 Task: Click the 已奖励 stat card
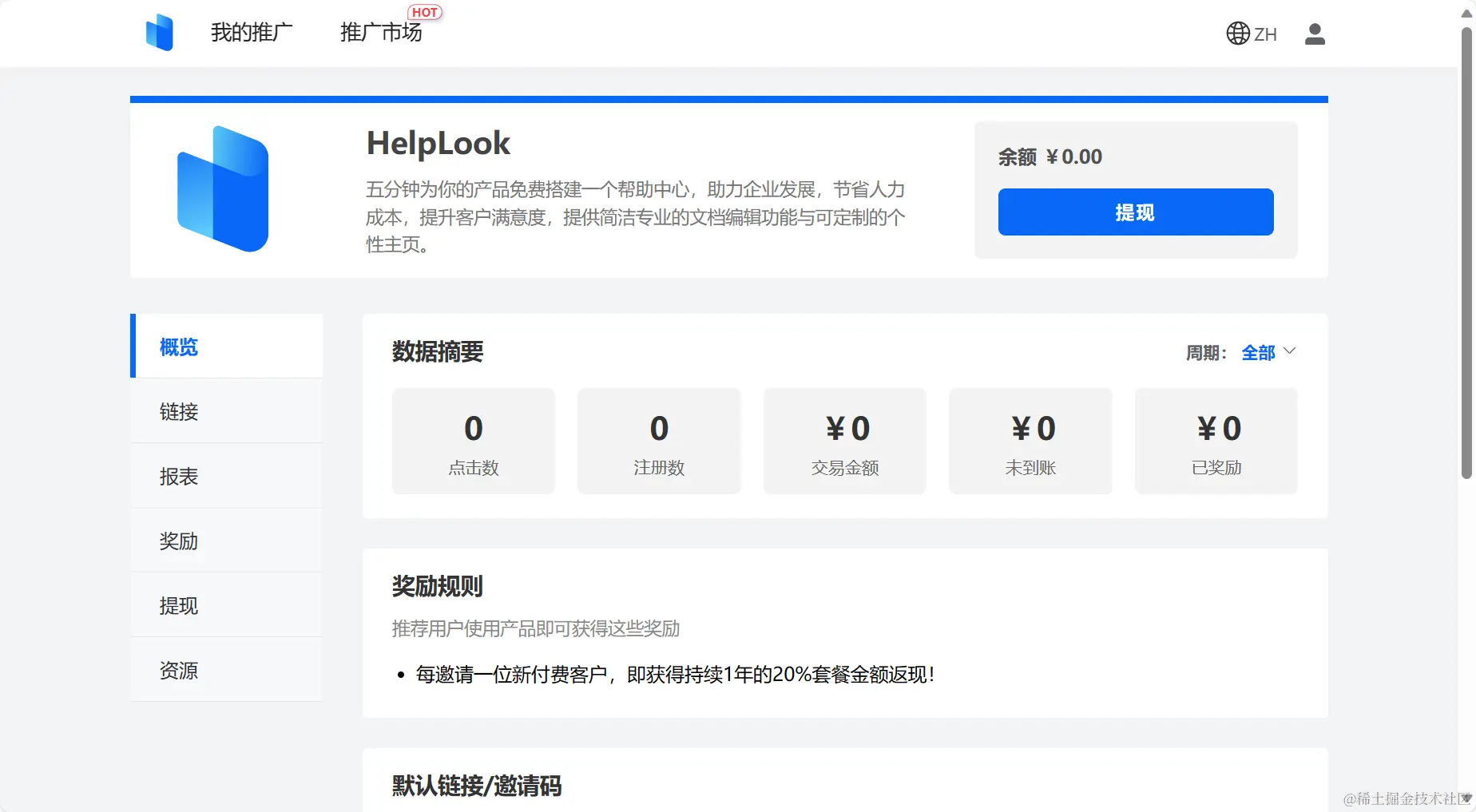tap(1216, 441)
